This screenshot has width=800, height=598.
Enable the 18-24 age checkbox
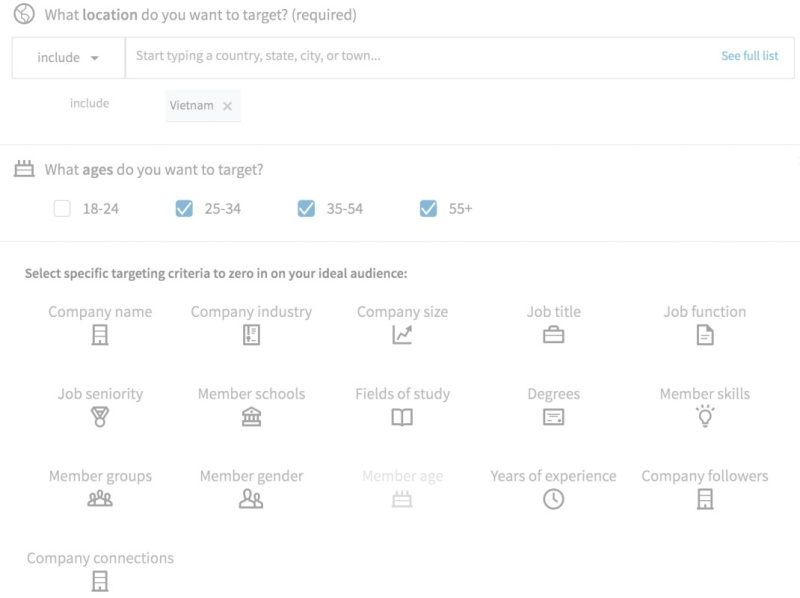tap(62, 209)
